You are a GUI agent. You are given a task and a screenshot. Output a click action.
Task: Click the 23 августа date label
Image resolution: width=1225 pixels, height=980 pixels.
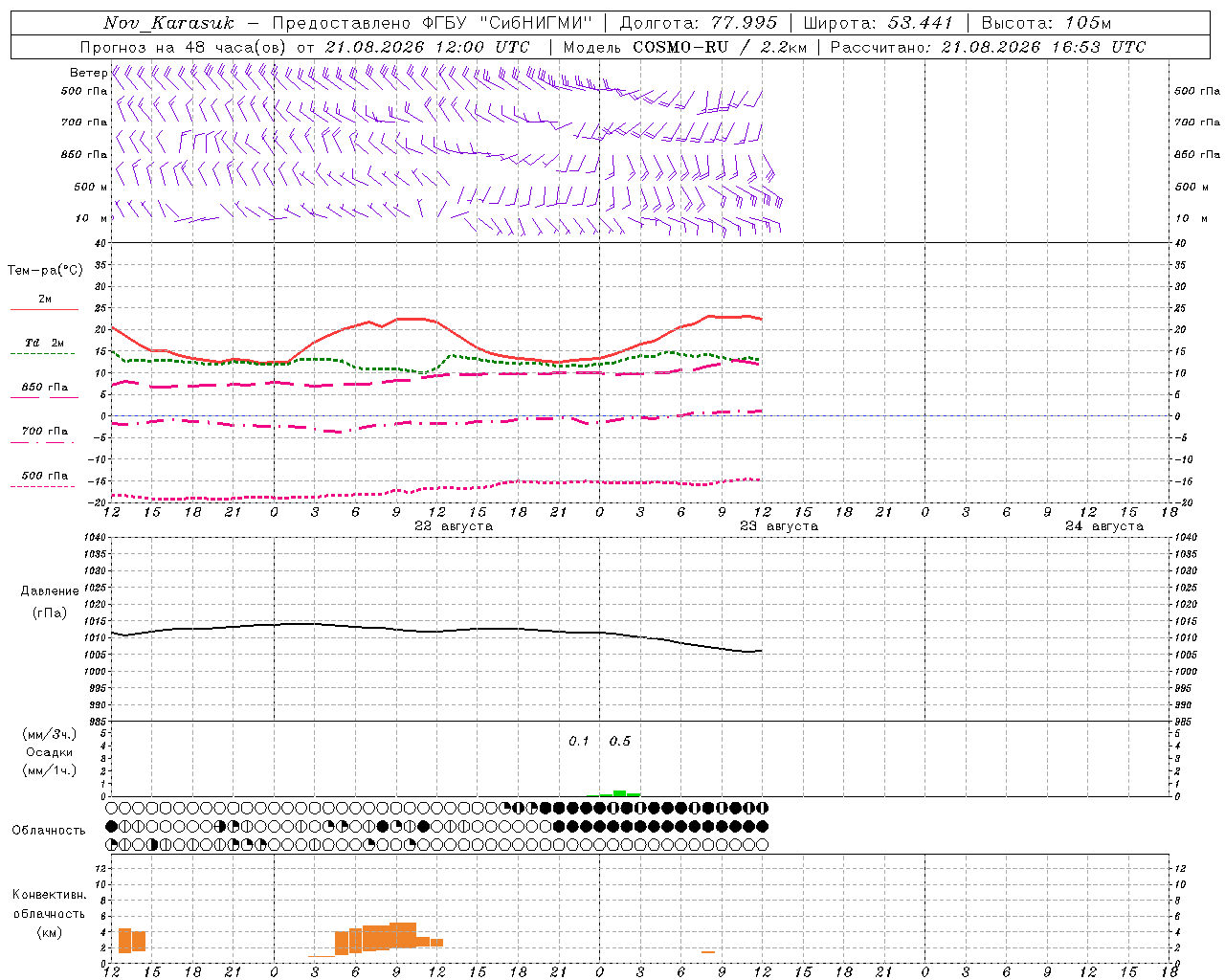click(779, 526)
